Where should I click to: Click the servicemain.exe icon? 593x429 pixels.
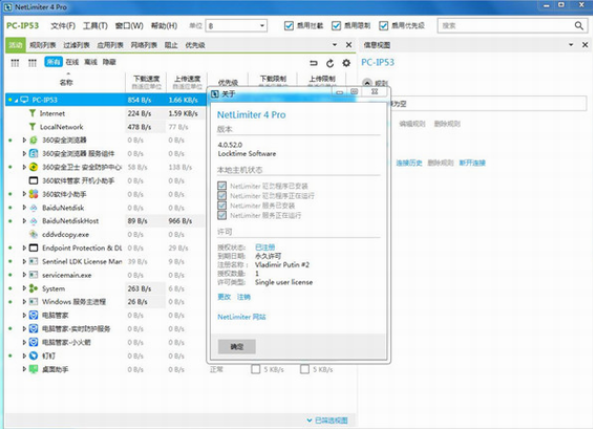(34, 275)
